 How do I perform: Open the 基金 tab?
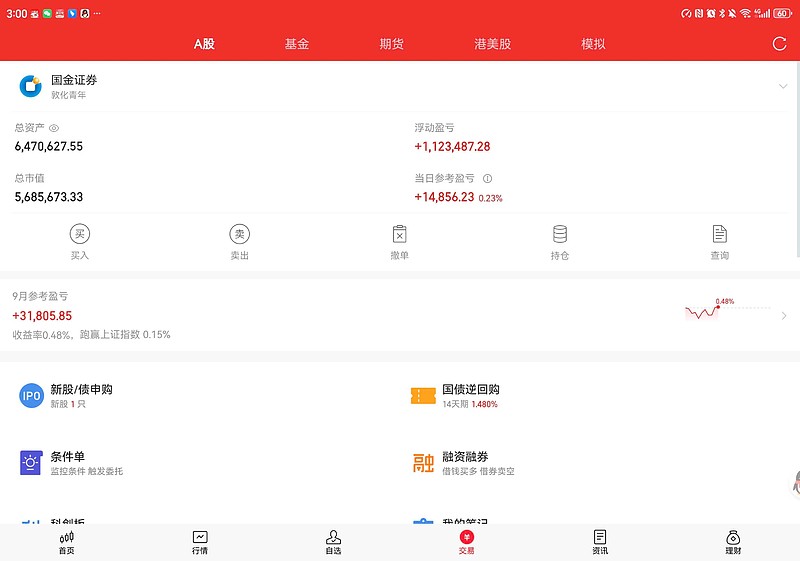tap(296, 44)
